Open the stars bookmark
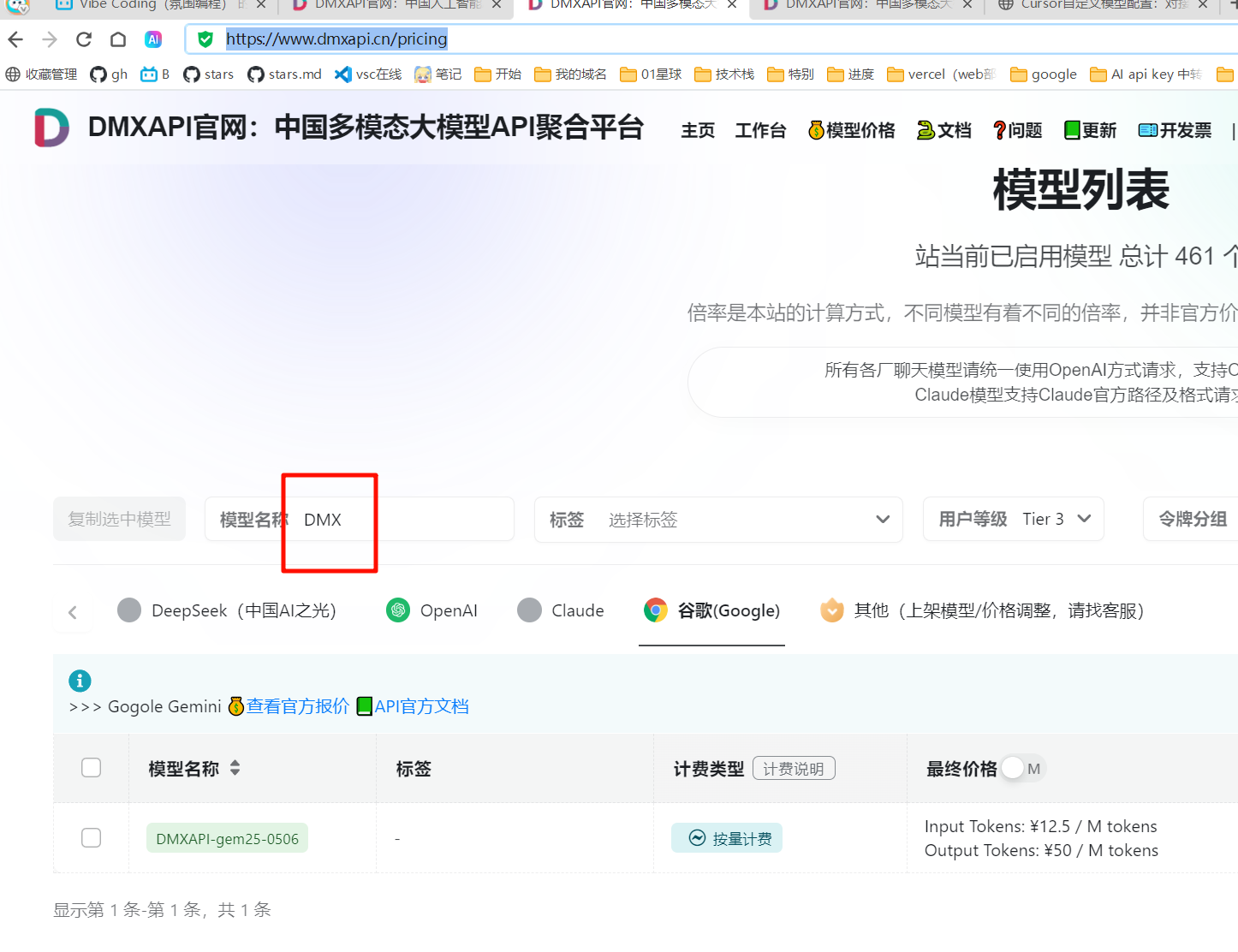Viewport: 1238px width, 952px height. [208, 74]
